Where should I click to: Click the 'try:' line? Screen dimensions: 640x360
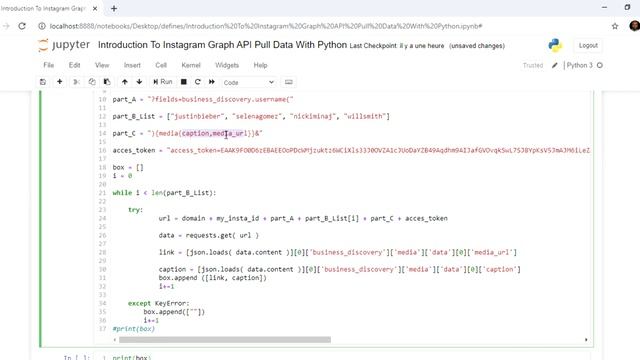tap(136, 210)
